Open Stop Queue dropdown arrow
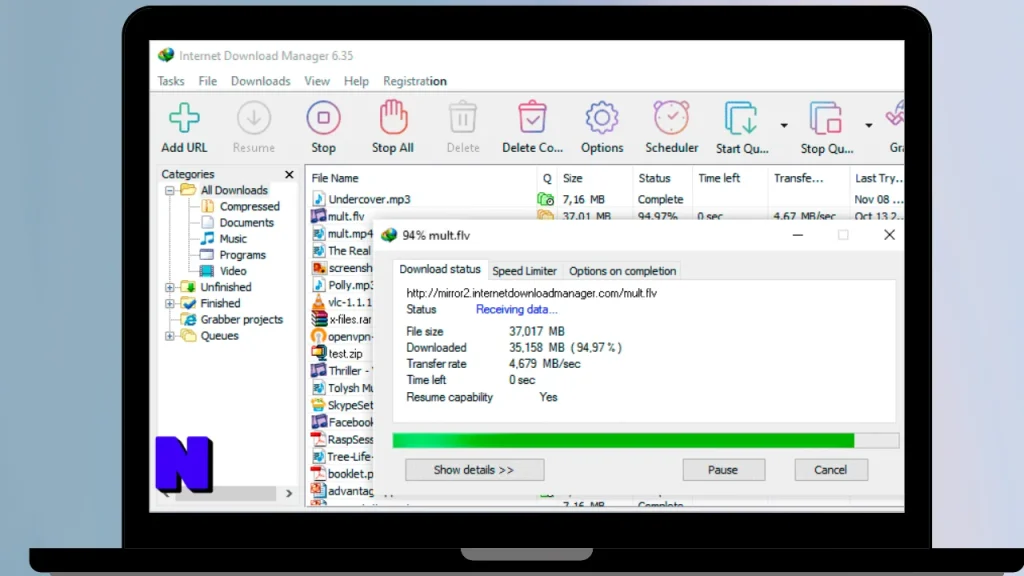This screenshot has height=576, width=1024. coord(869,125)
